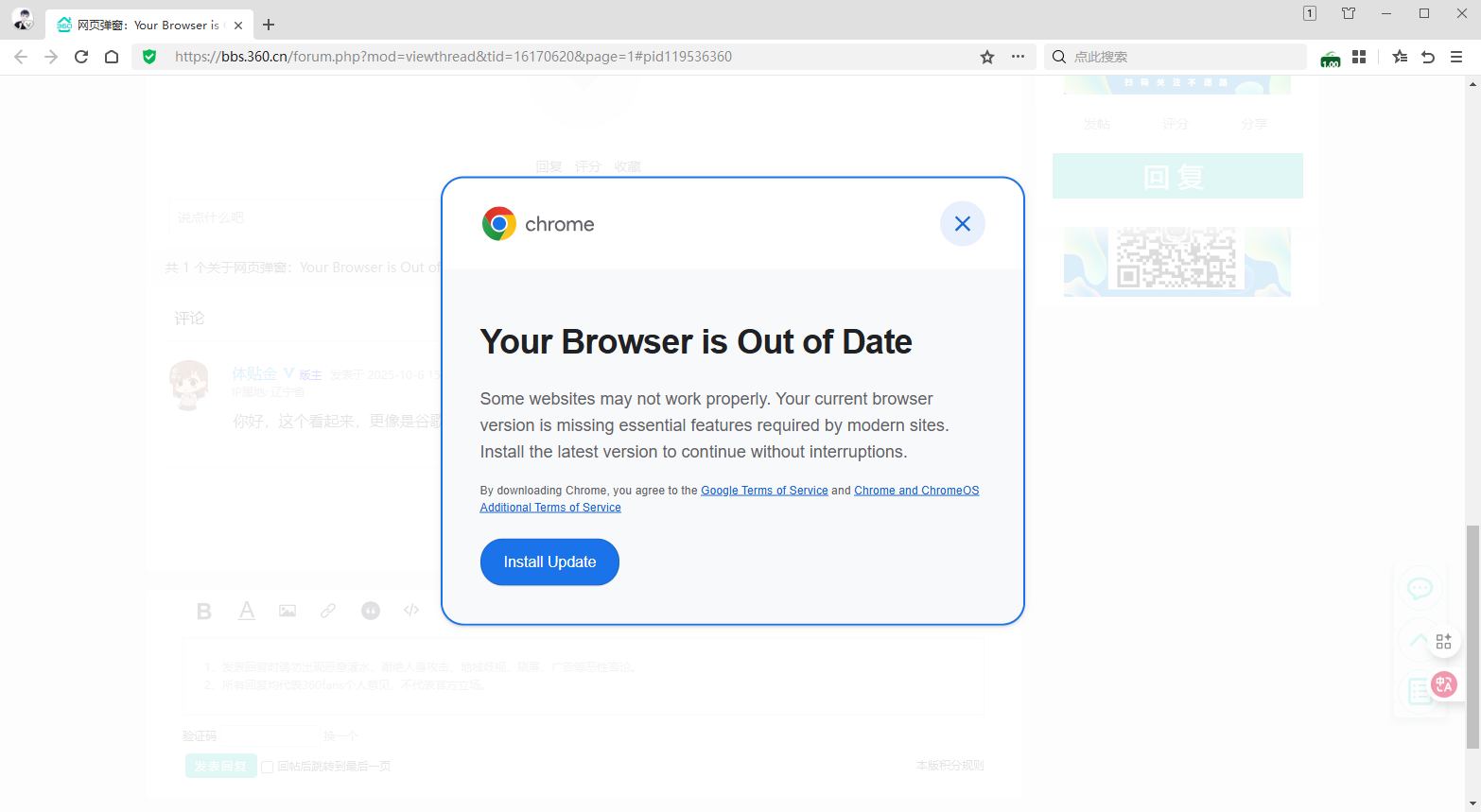1481x812 pixels.
Task: Click the undo closed tab arrow icon
Action: [x=1428, y=57]
